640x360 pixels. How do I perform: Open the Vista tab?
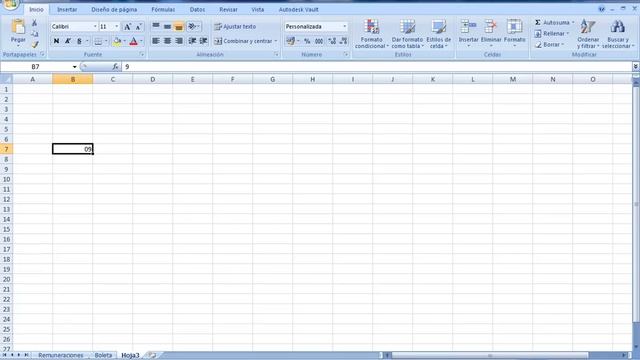pyautogui.click(x=258, y=9)
